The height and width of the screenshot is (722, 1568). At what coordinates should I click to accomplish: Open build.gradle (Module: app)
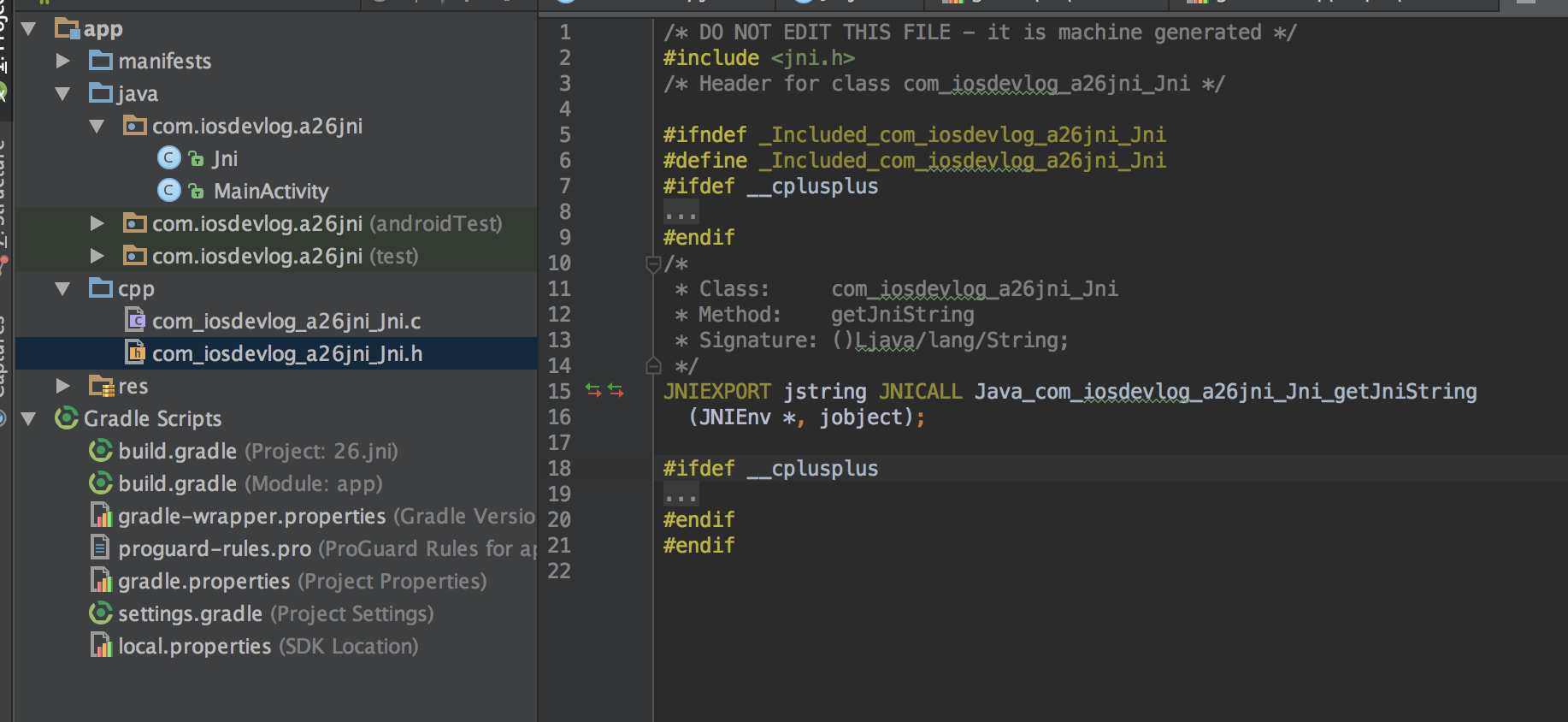click(x=251, y=483)
